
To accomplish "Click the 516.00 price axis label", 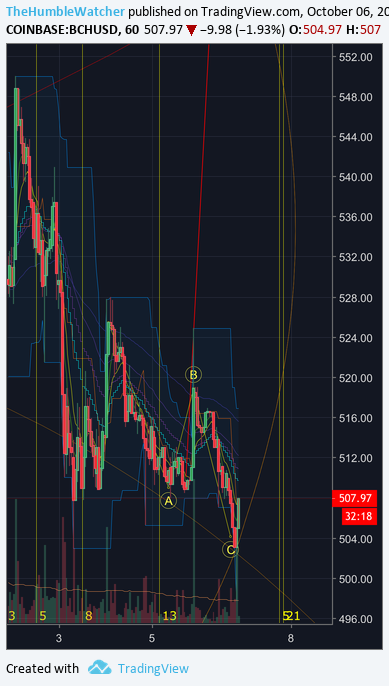I will pos(356,418).
